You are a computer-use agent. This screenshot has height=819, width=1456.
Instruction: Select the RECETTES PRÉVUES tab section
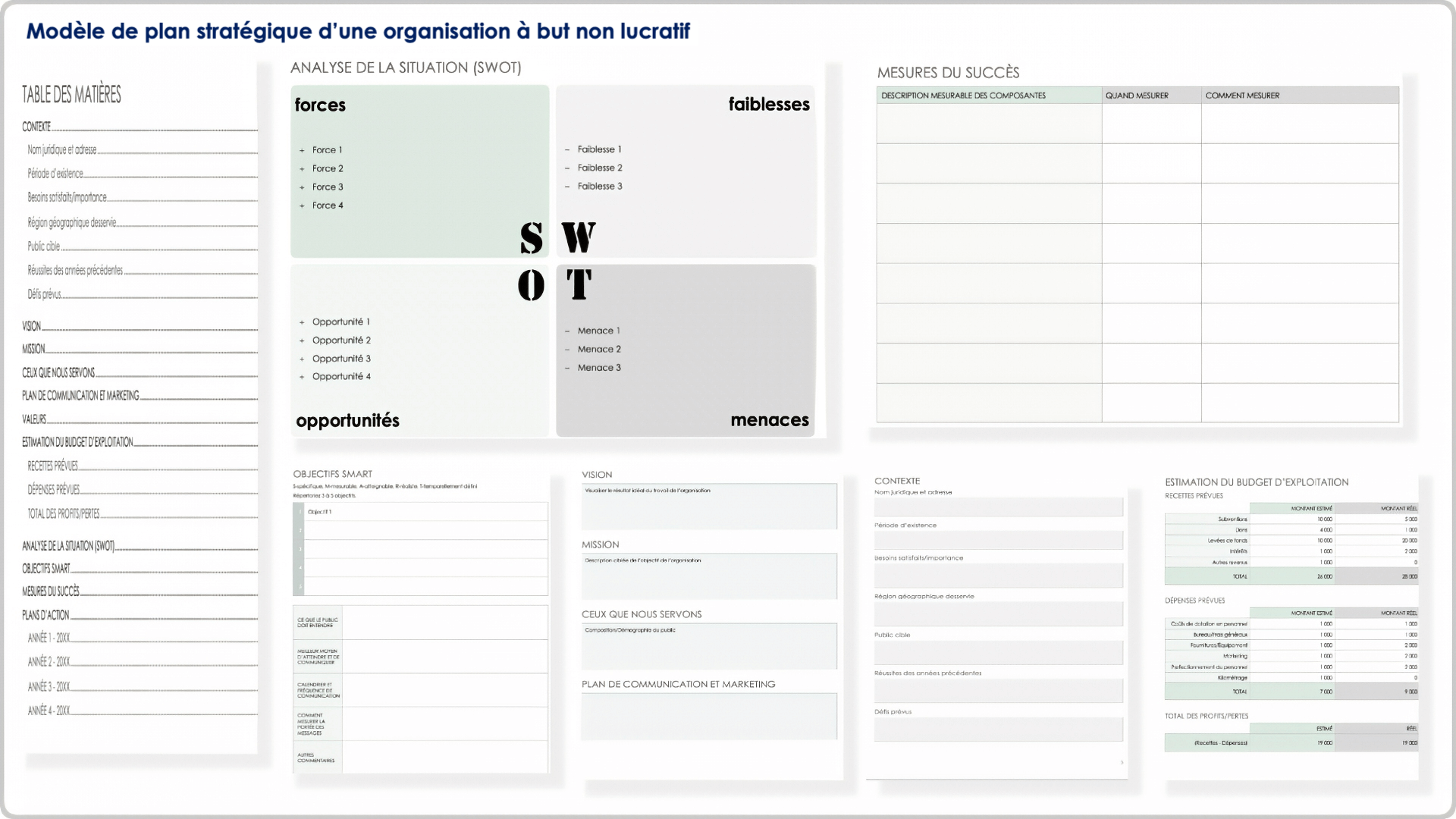coord(55,465)
